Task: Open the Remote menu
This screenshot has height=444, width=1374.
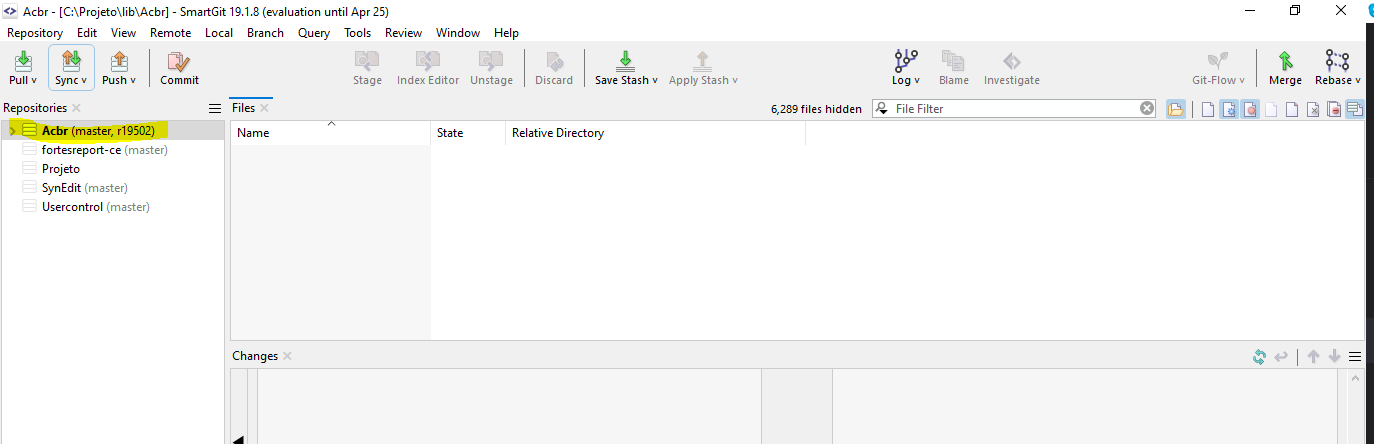Action: 170,32
